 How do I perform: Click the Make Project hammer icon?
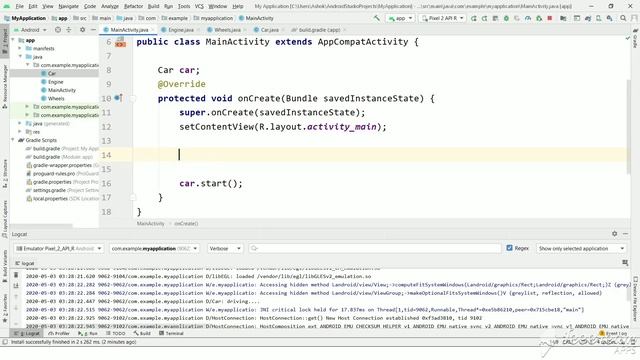[x=376, y=18]
